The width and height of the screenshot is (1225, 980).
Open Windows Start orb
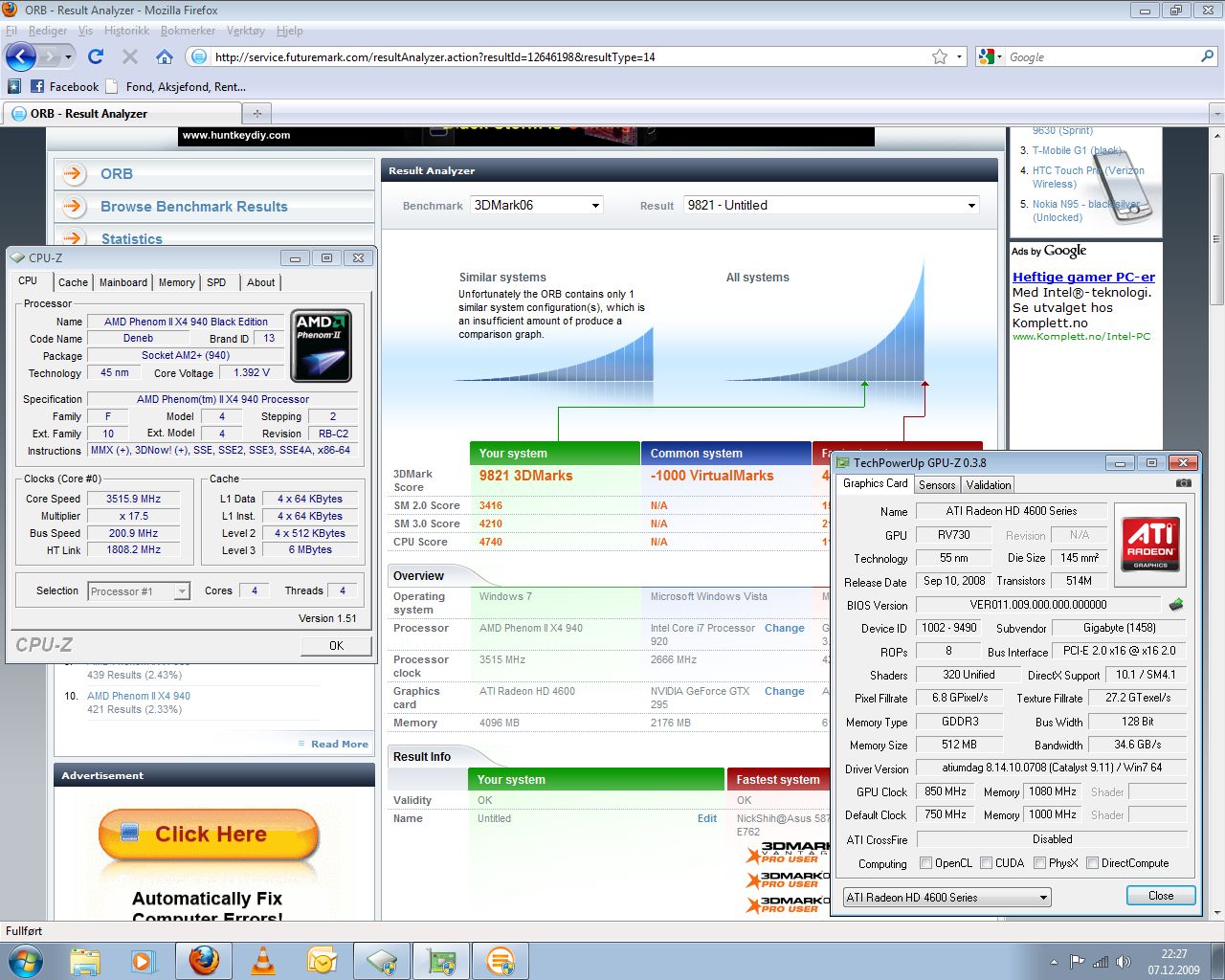click(25, 961)
